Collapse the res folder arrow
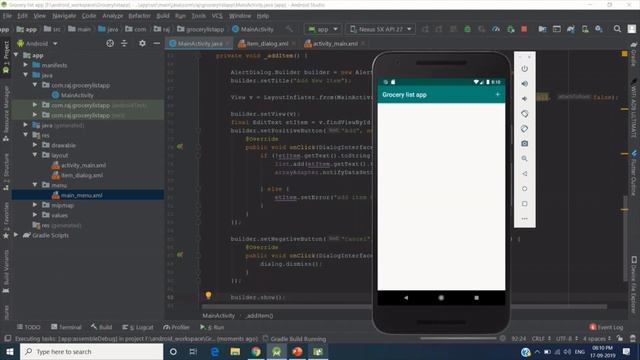640x360 pixels. pyautogui.click(x=25, y=135)
